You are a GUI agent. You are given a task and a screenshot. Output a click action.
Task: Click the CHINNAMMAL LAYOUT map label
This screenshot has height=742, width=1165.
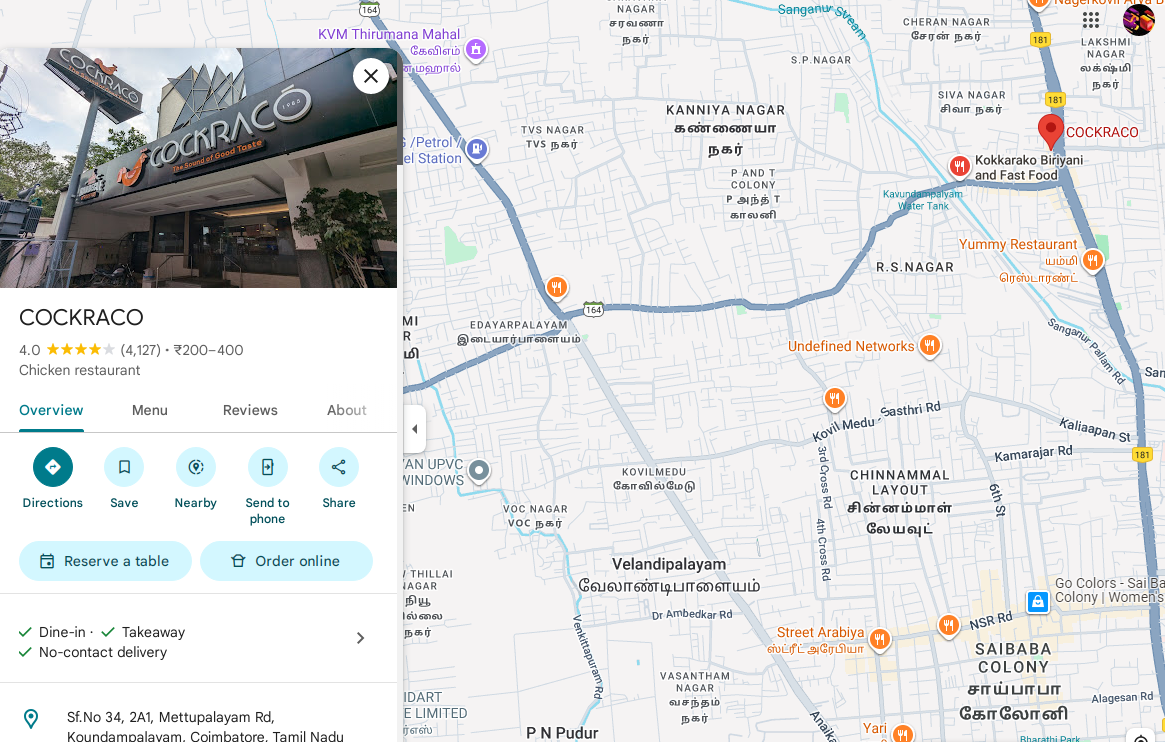(x=900, y=482)
